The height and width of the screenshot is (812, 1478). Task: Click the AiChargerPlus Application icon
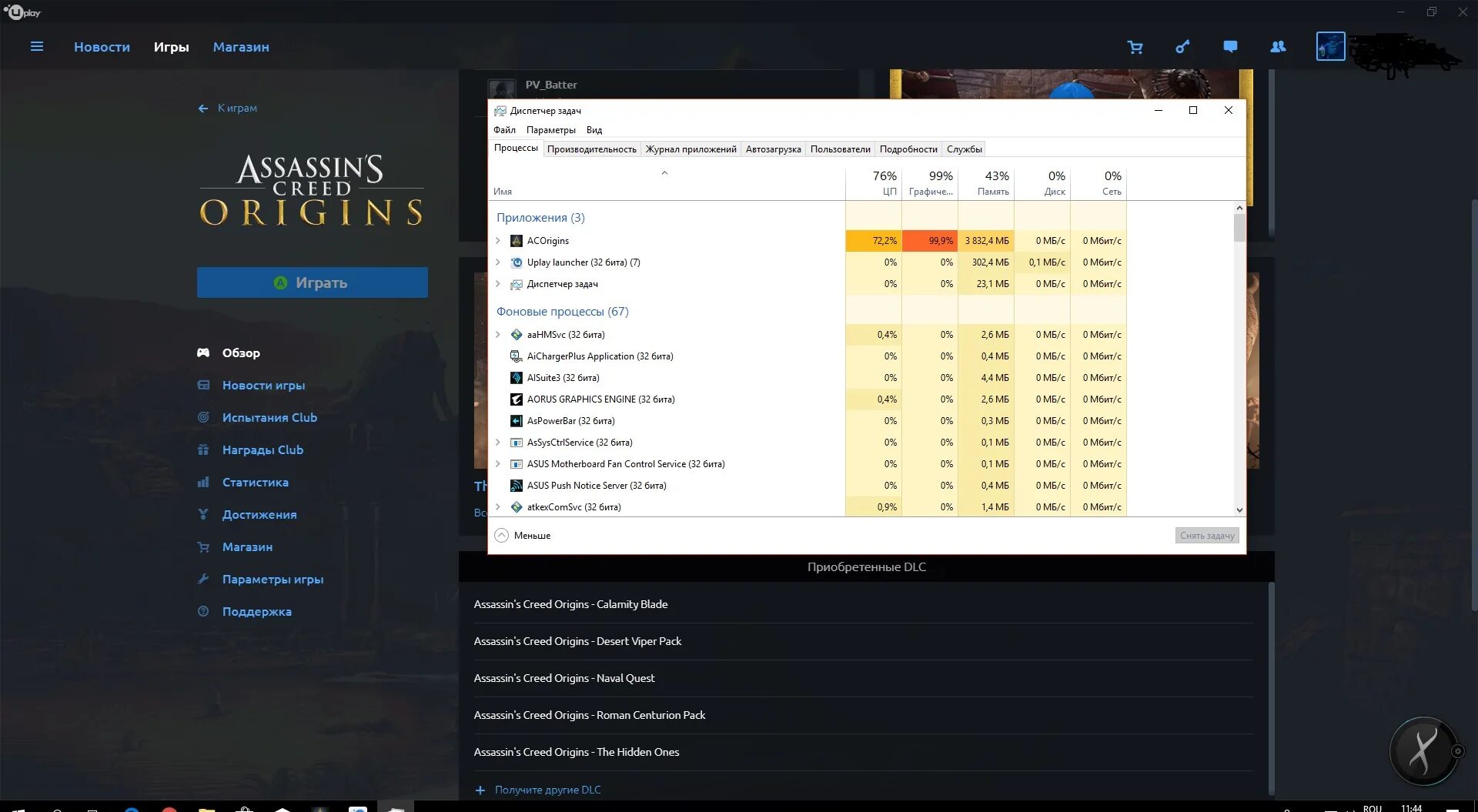point(517,356)
